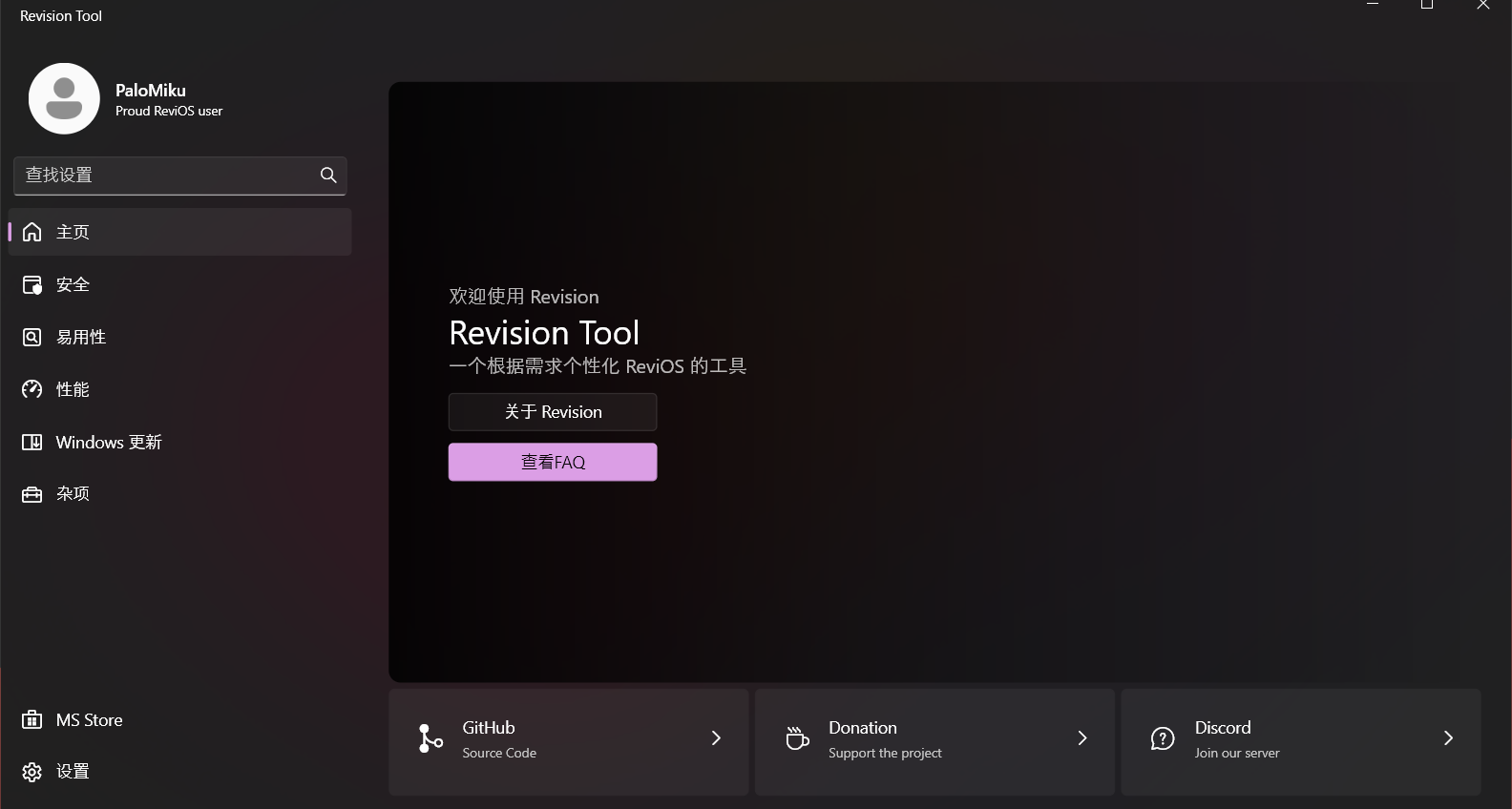Open the 杂项 section
Screen dimensions: 1512x809
pos(180,494)
